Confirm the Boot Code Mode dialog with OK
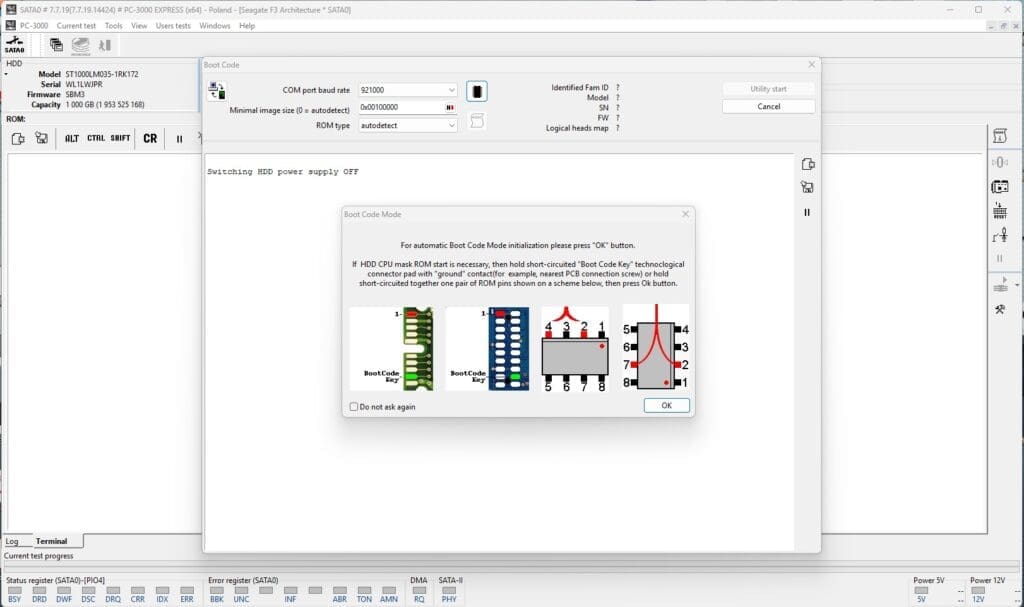Image resolution: width=1024 pixels, height=607 pixels. (x=666, y=405)
